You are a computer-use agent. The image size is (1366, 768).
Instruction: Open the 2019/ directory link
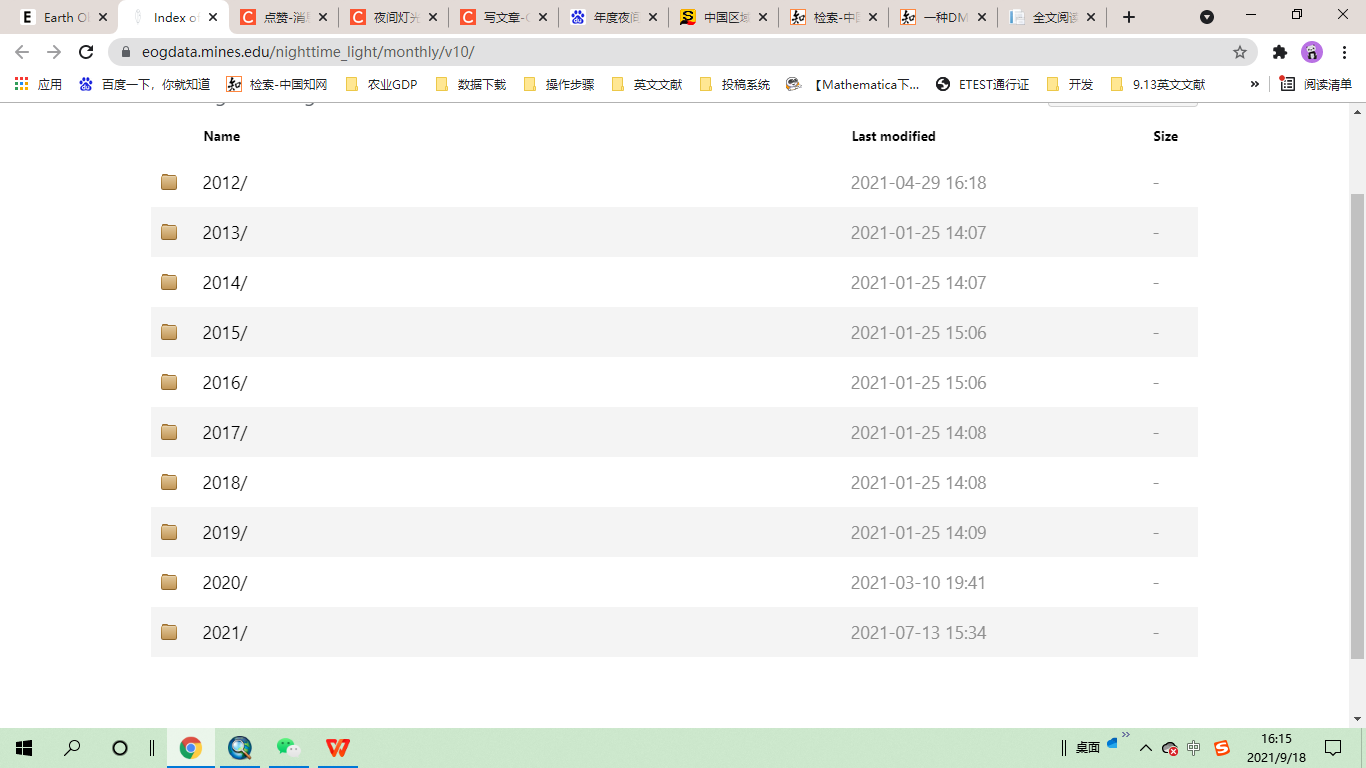[x=224, y=533]
